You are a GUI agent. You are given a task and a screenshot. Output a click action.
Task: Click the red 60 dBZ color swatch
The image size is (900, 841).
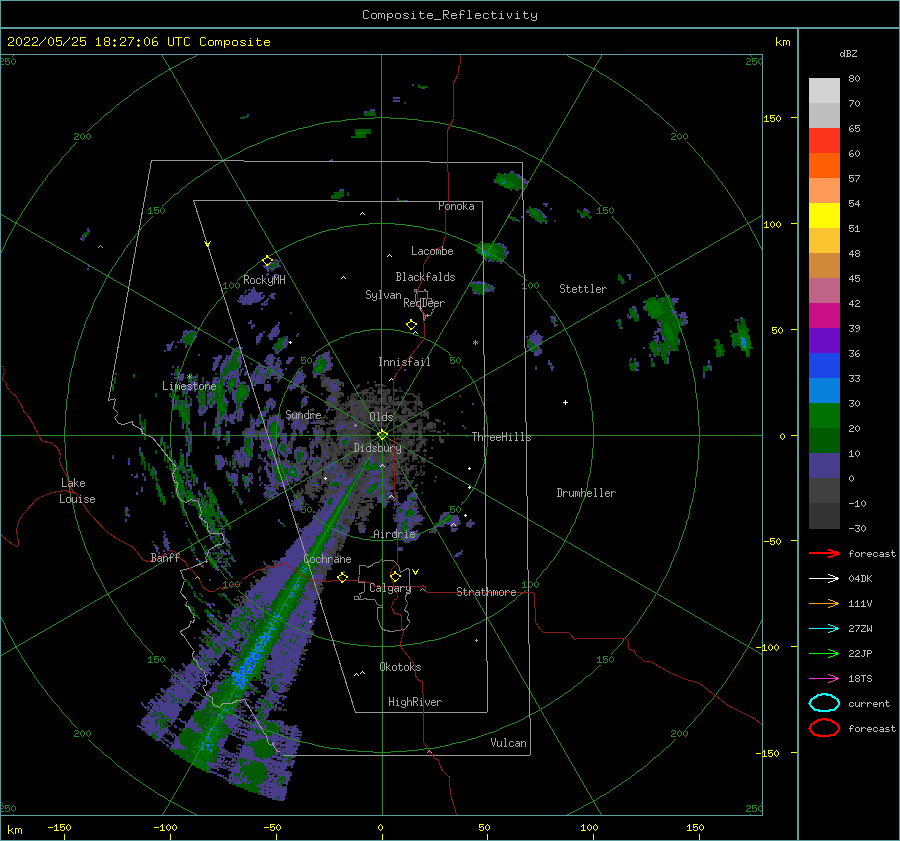tap(824, 141)
